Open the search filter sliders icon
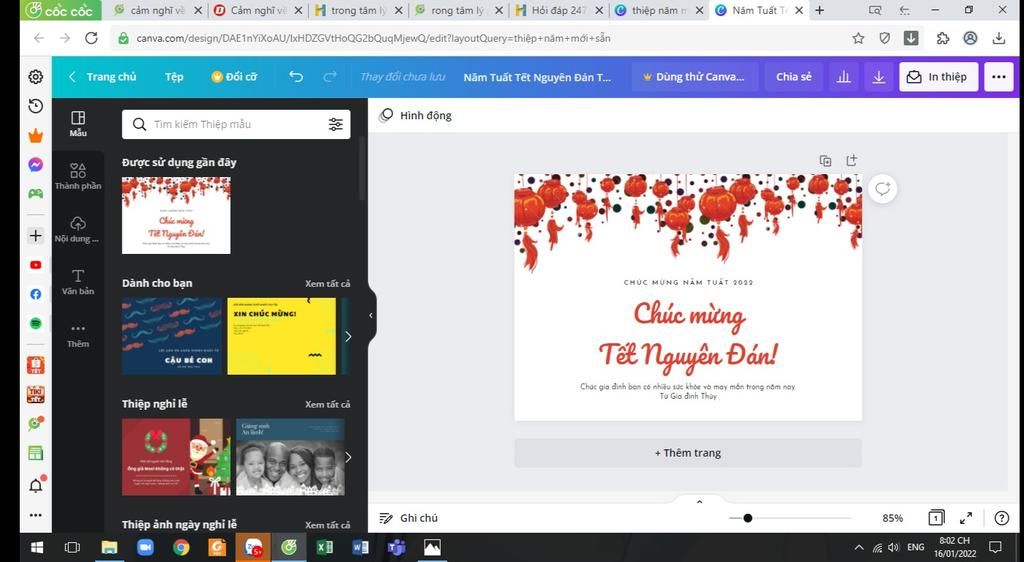 pos(336,124)
